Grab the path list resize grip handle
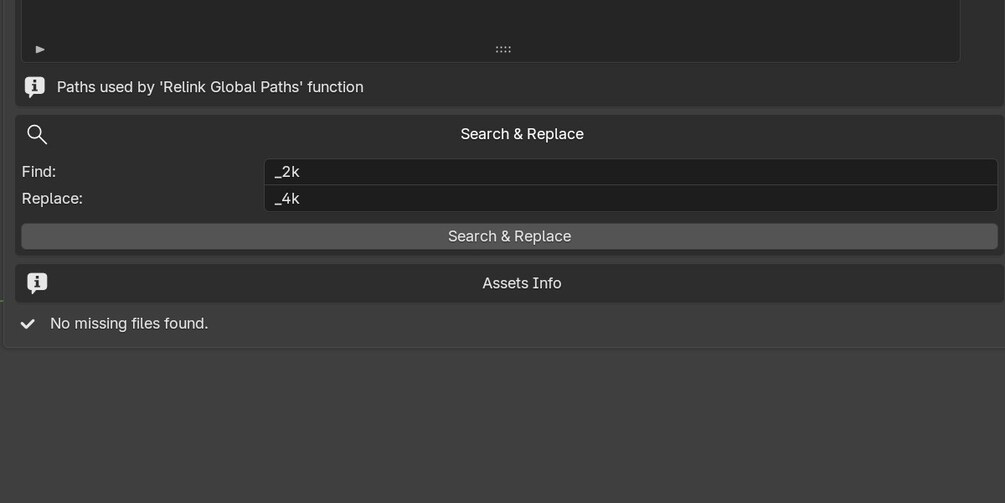The width and height of the screenshot is (1005, 503). click(x=503, y=49)
